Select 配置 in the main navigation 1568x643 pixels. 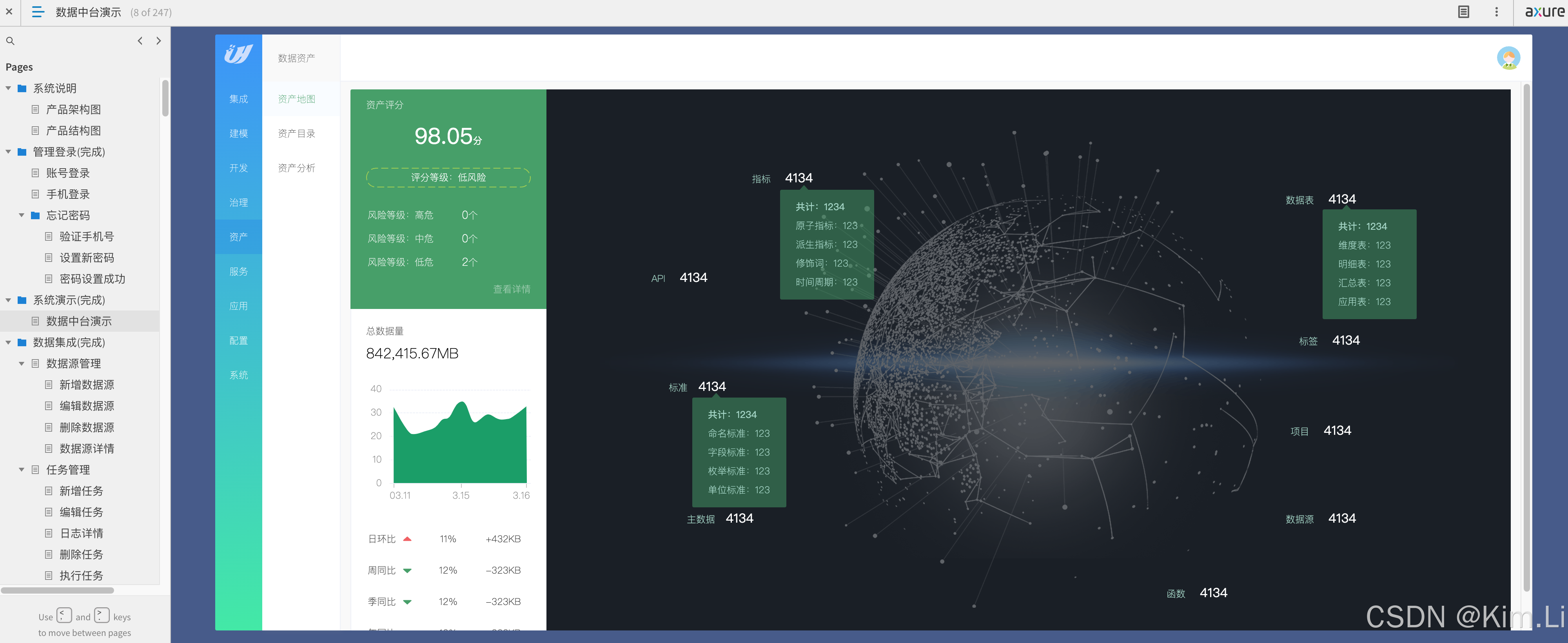coord(239,340)
